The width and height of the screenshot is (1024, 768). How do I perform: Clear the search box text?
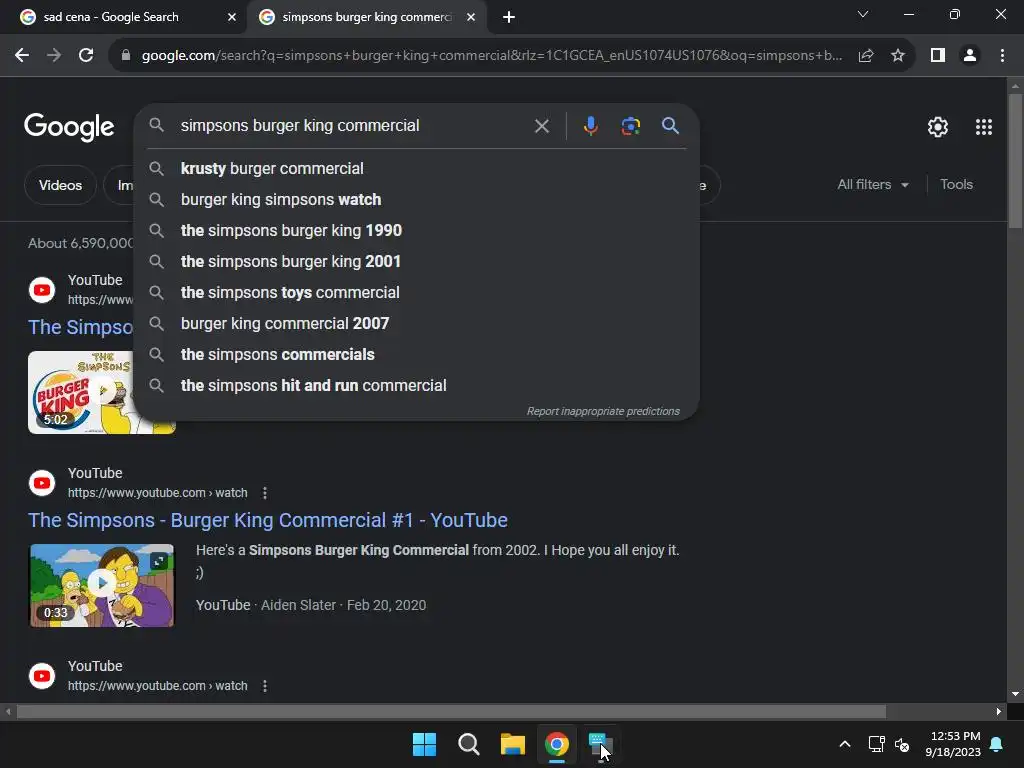click(541, 125)
